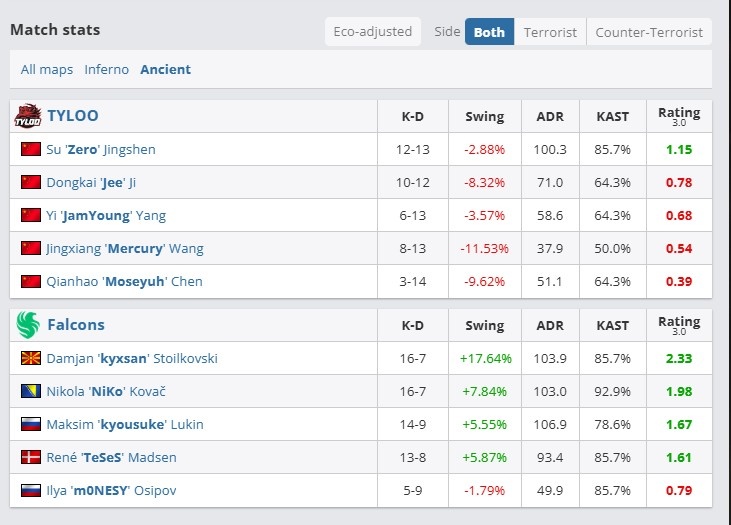Open the Falcons team page link
Viewport: 731px width, 525px height.
click(76, 325)
